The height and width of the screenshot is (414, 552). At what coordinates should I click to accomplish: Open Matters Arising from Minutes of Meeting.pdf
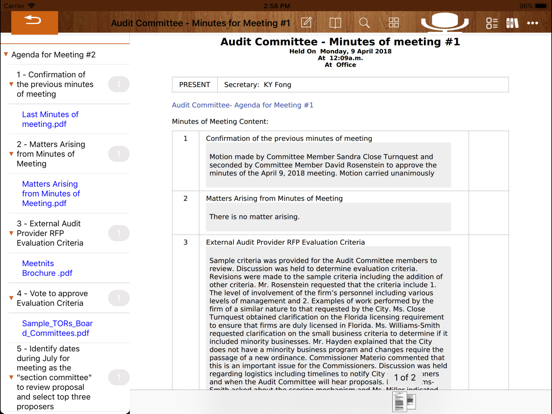pos(51,194)
